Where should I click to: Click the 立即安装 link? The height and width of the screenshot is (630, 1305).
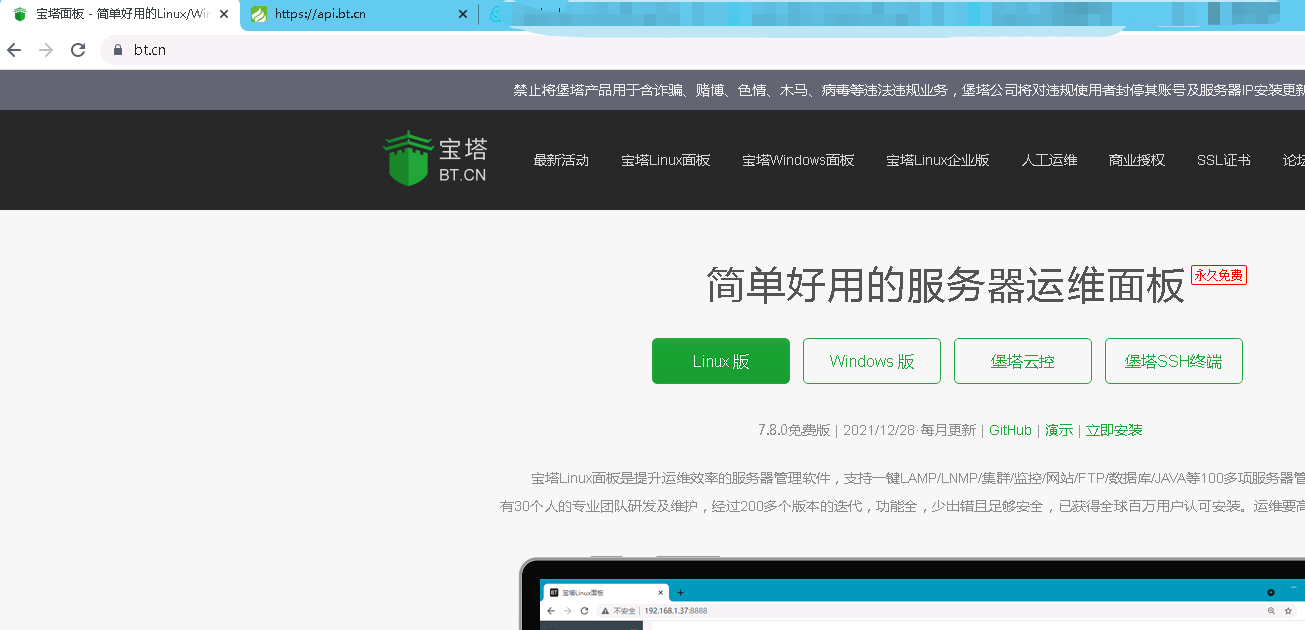(x=1114, y=430)
